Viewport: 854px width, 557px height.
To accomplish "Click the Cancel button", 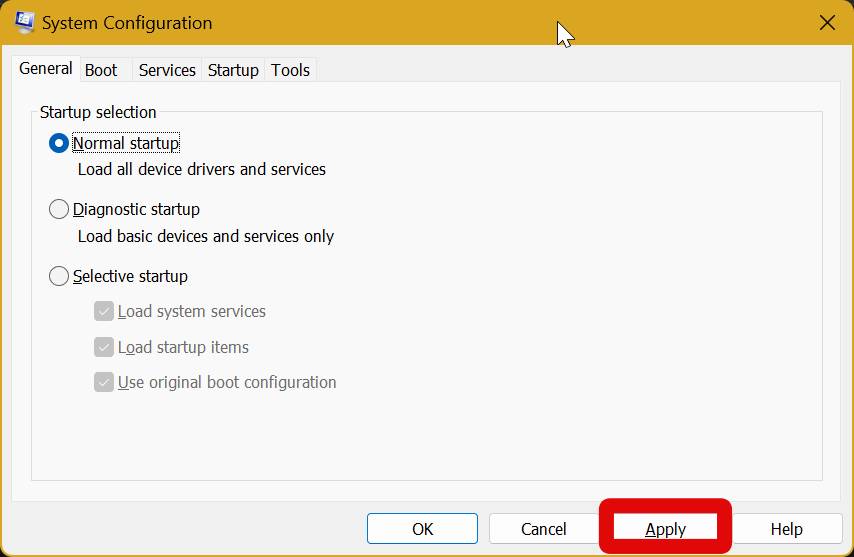I will pos(544,529).
